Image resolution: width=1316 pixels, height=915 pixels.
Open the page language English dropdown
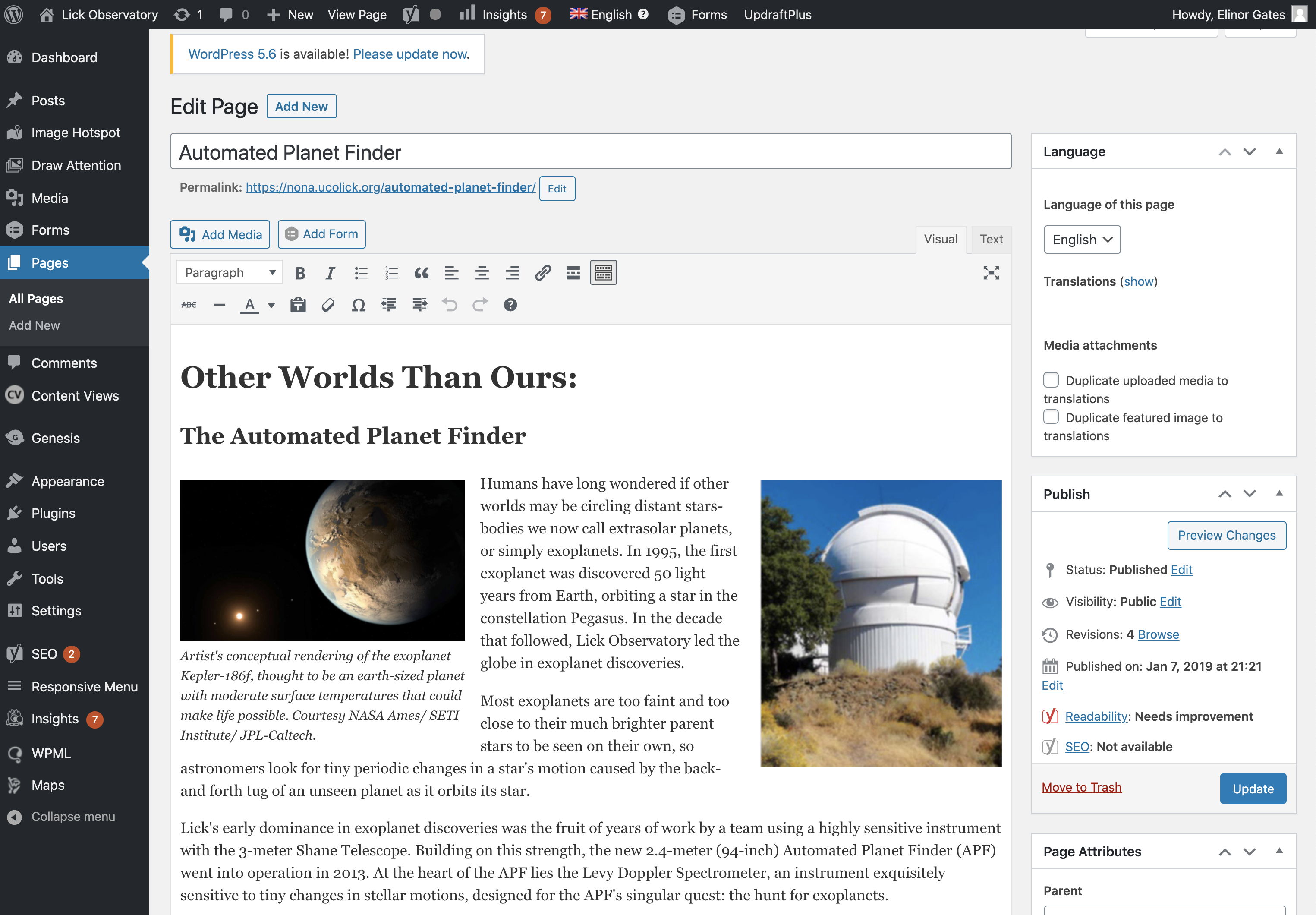click(1082, 240)
